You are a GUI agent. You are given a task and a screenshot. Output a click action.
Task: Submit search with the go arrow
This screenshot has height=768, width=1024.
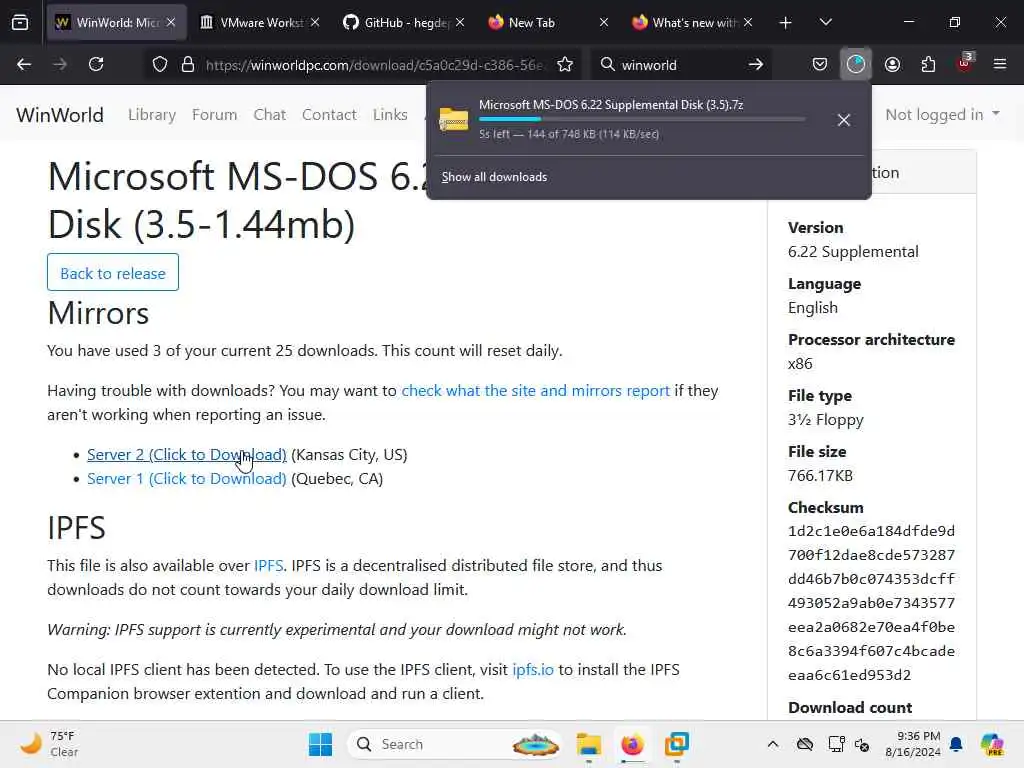[x=756, y=64]
